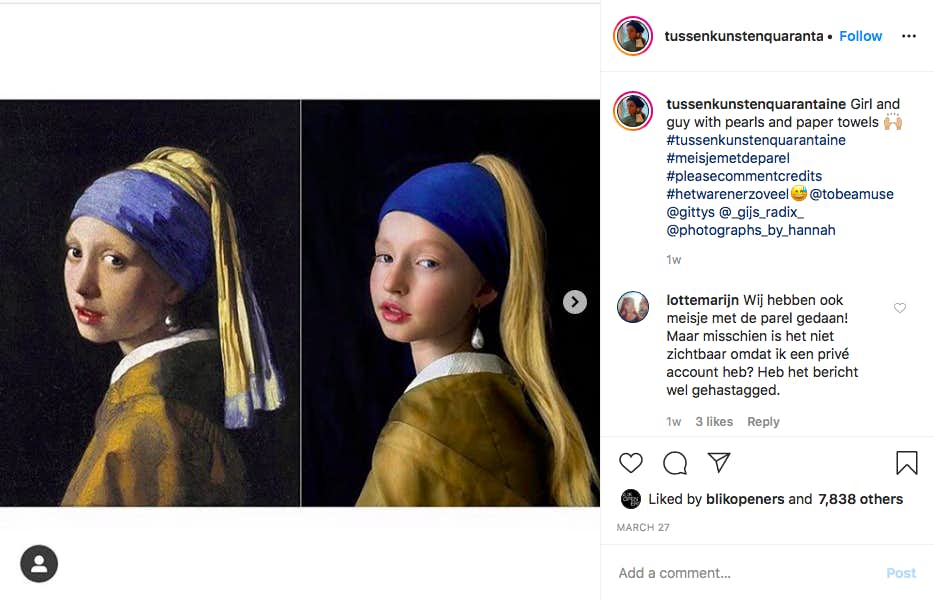934x600 pixels.
Task: Go to next image with arrow
Action: (x=574, y=302)
